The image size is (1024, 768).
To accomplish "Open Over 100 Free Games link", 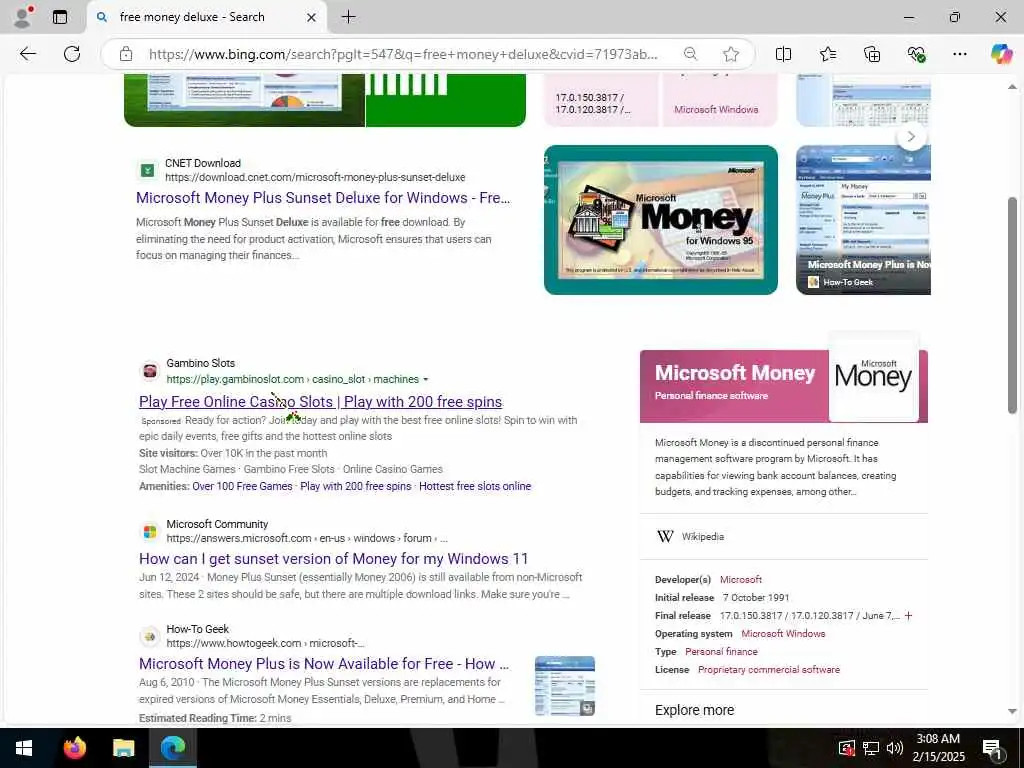I will (242, 487).
